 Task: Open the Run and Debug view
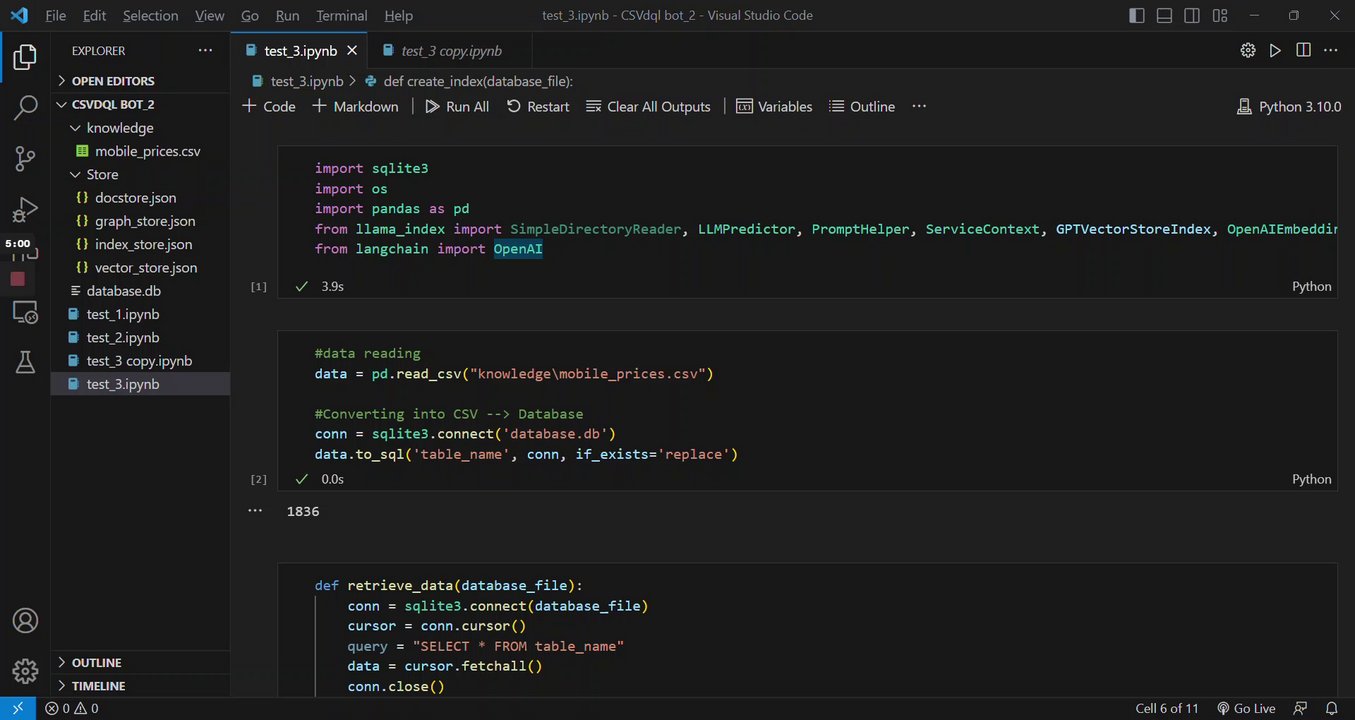coord(25,210)
